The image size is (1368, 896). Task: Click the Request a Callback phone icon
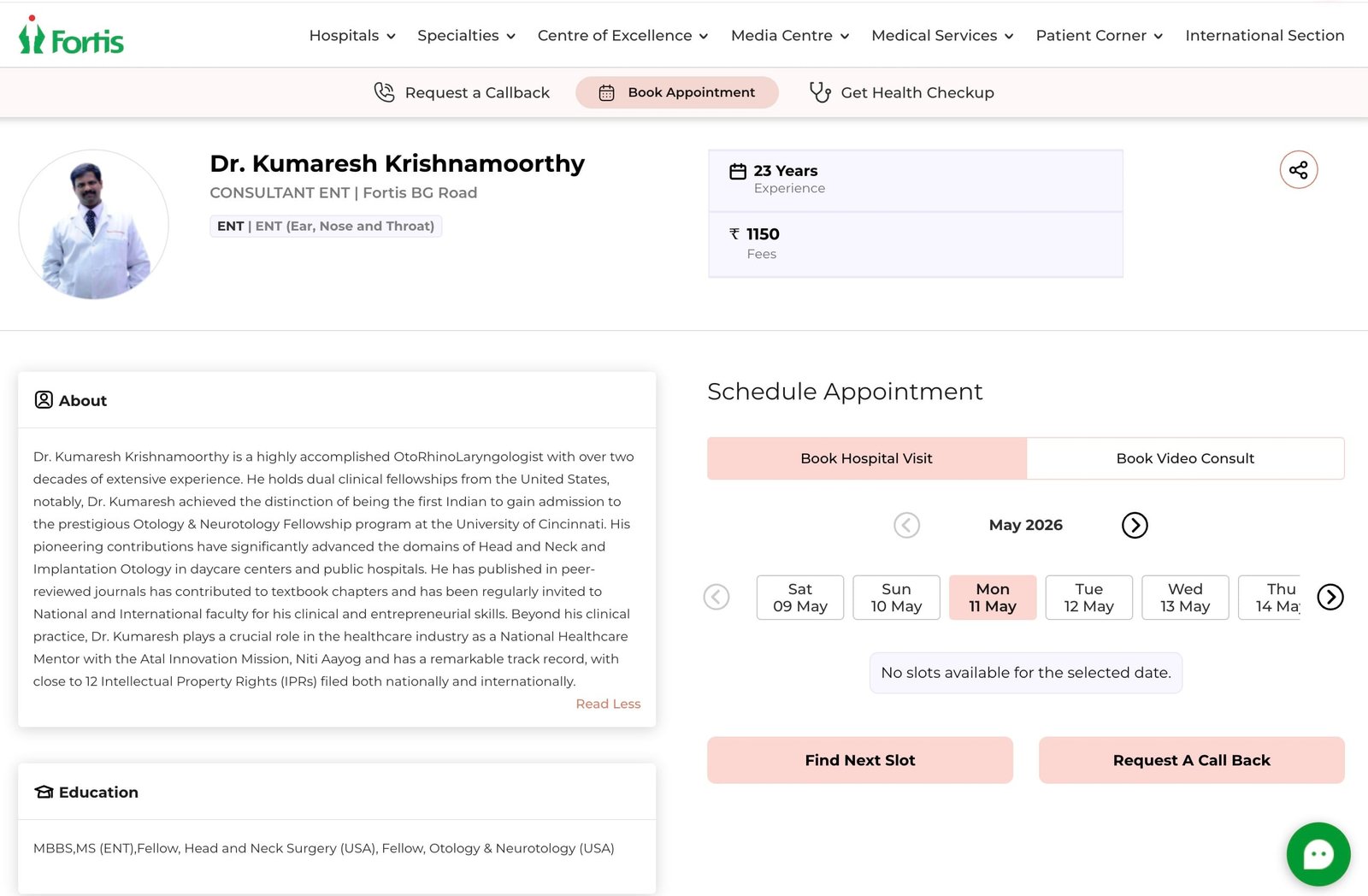pyautogui.click(x=385, y=92)
